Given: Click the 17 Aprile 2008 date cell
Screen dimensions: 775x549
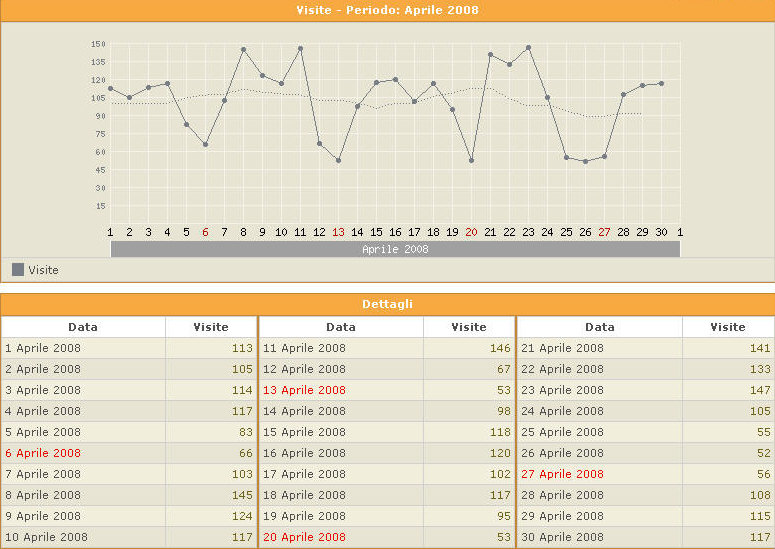Looking at the screenshot, I should (341, 474).
